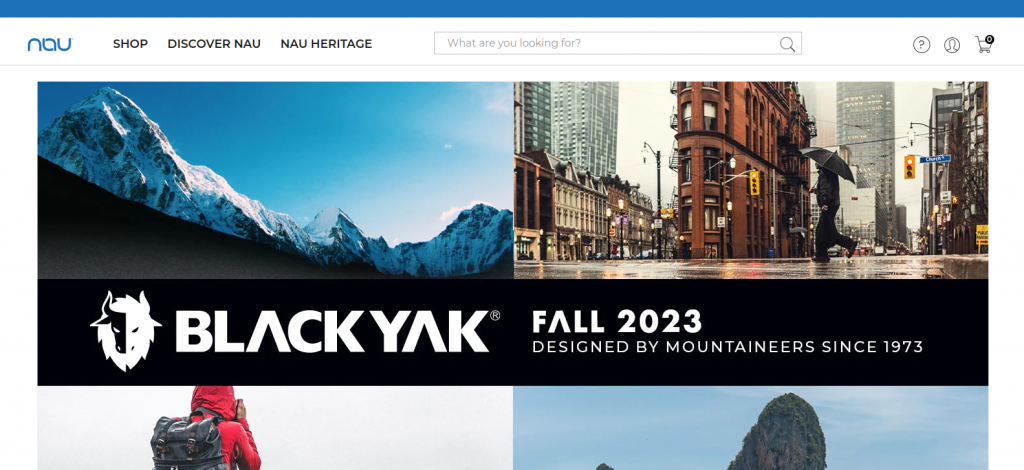The width and height of the screenshot is (1024, 470).
Task: Click the BLACKYAK yak head logo
Action: [125, 331]
